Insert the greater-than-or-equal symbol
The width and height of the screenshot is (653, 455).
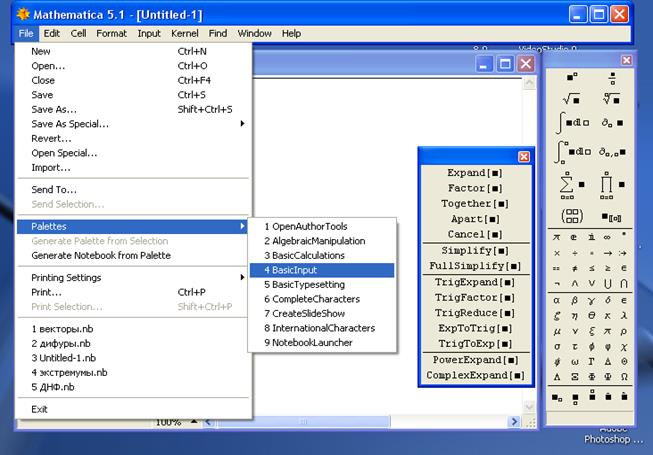(608, 269)
